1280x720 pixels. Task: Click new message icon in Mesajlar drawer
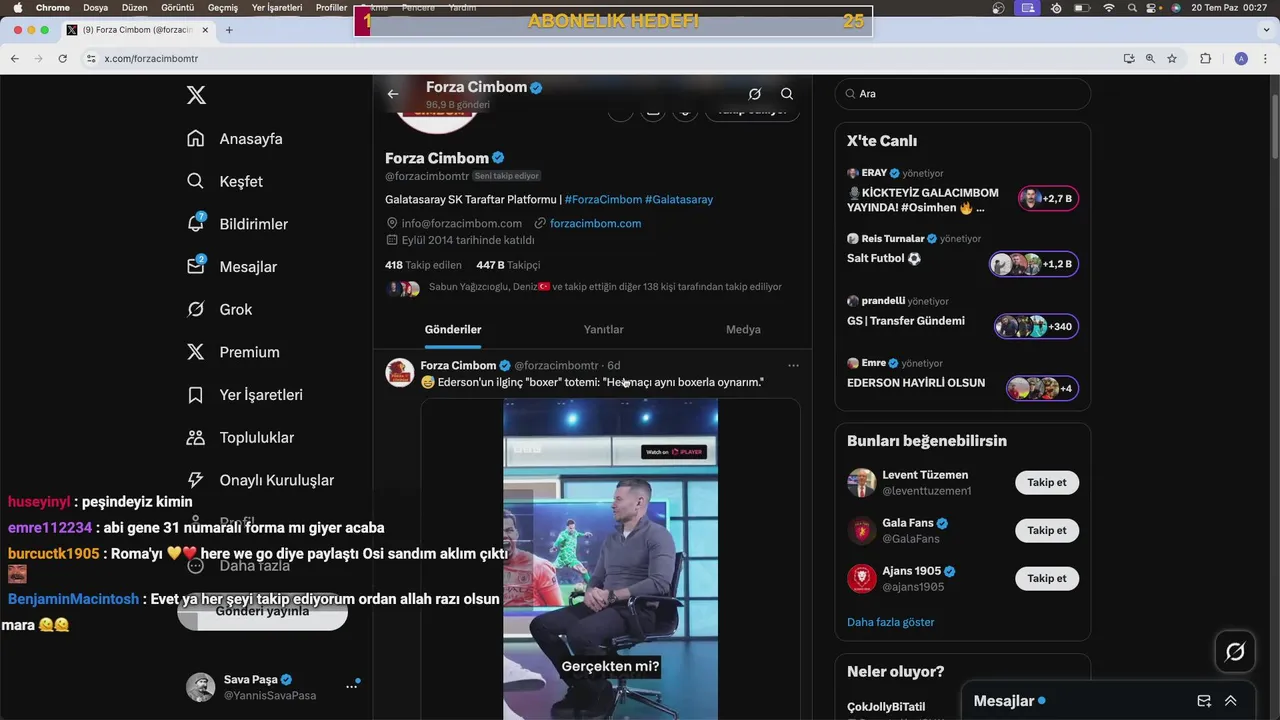coord(1204,701)
